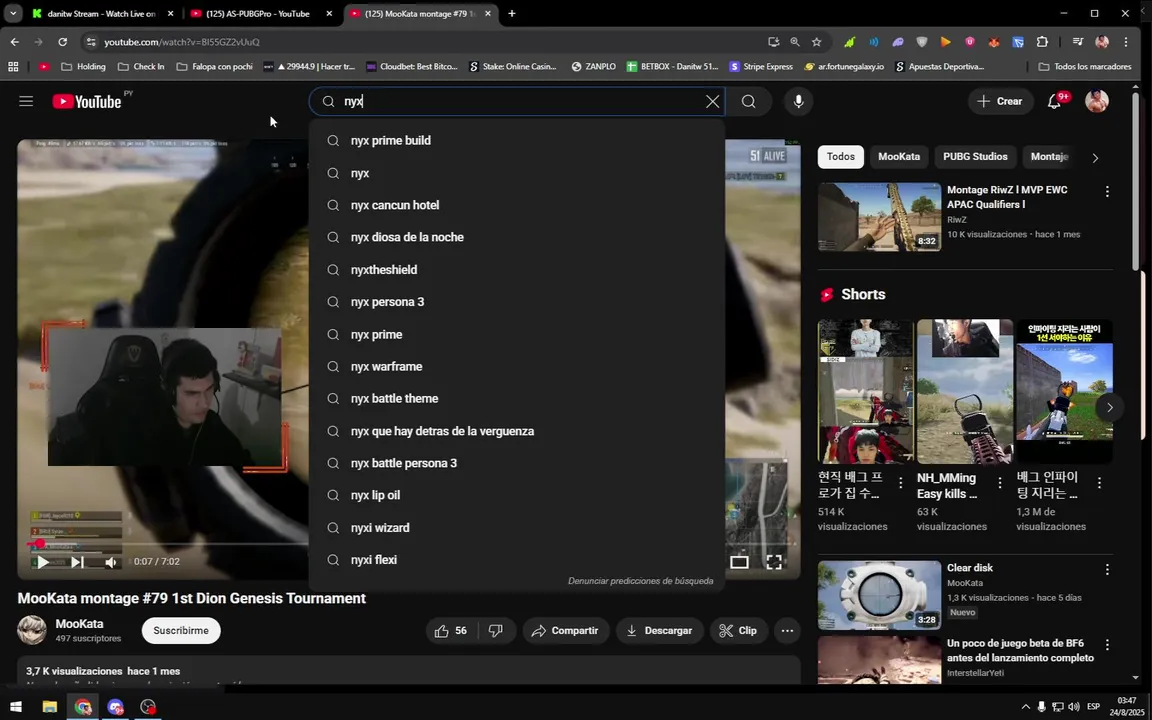Open options for 514 K views short

(x=901, y=483)
